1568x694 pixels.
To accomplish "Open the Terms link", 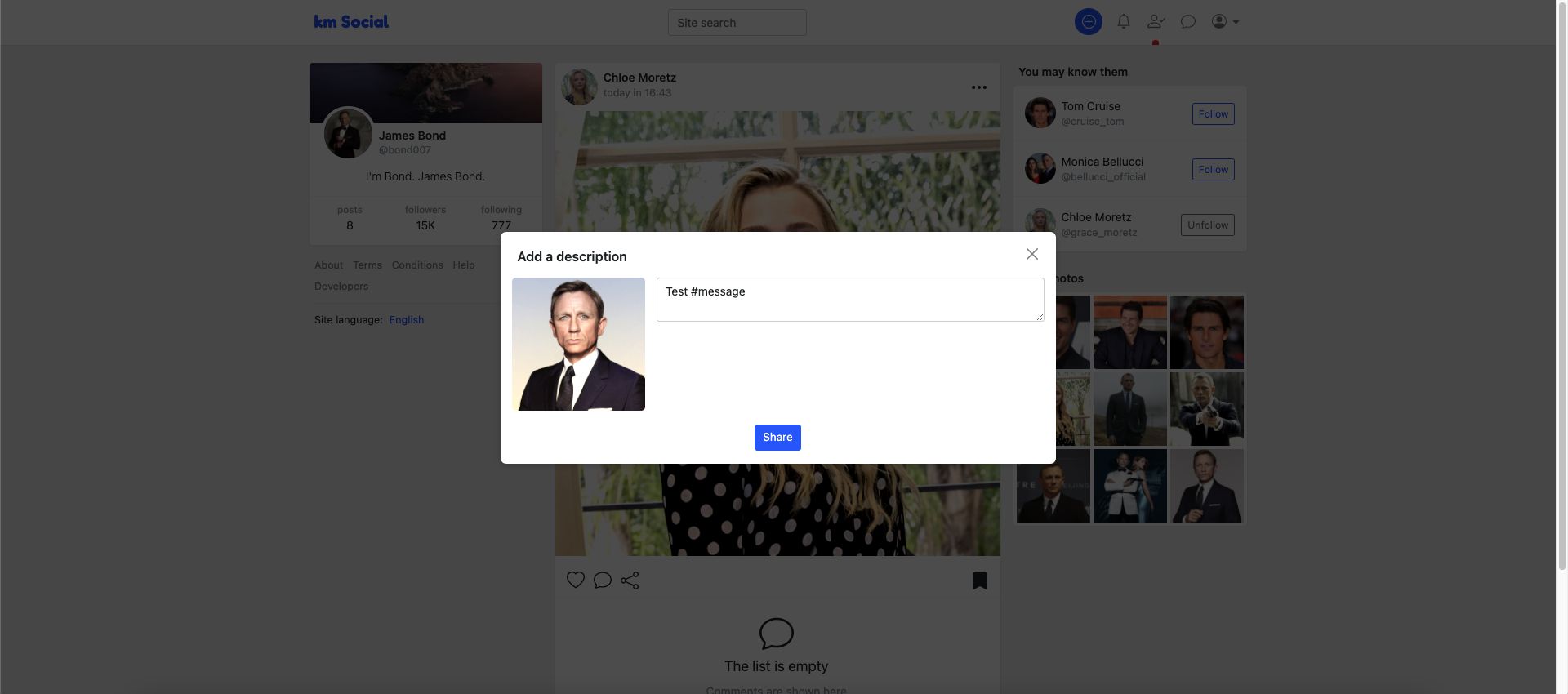I will [x=367, y=265].
